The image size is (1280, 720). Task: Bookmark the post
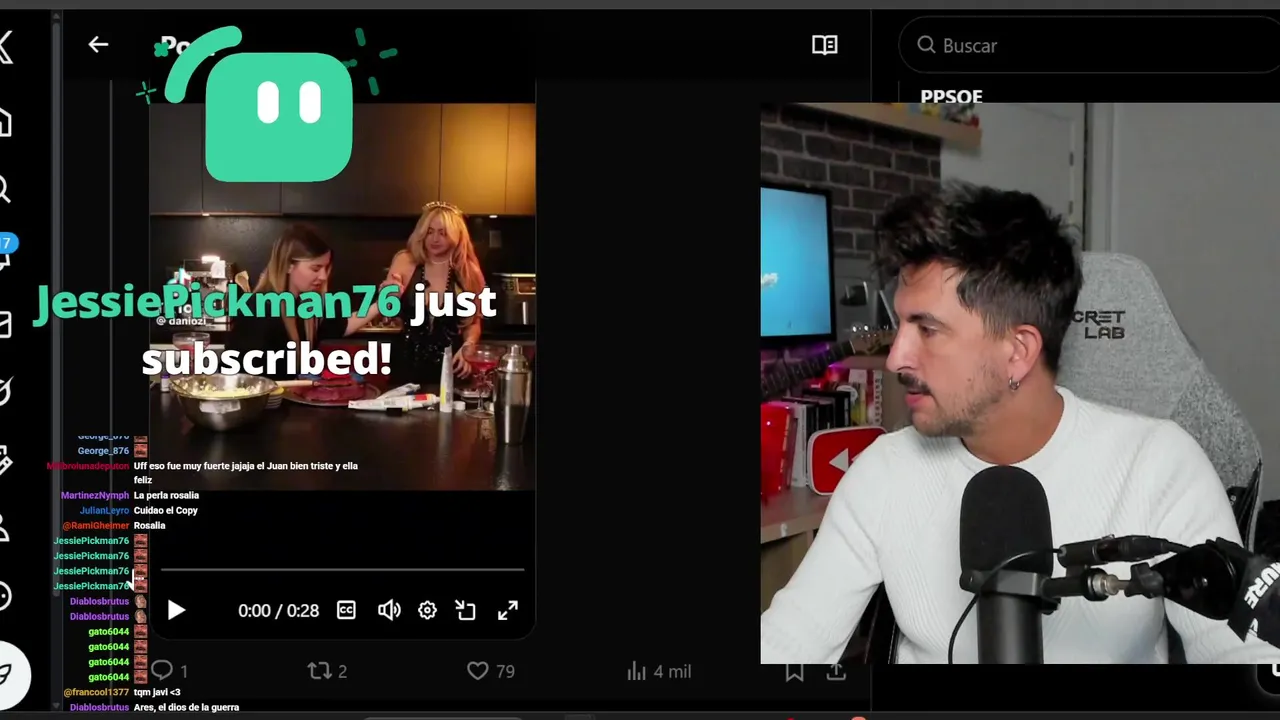point(794,672)
